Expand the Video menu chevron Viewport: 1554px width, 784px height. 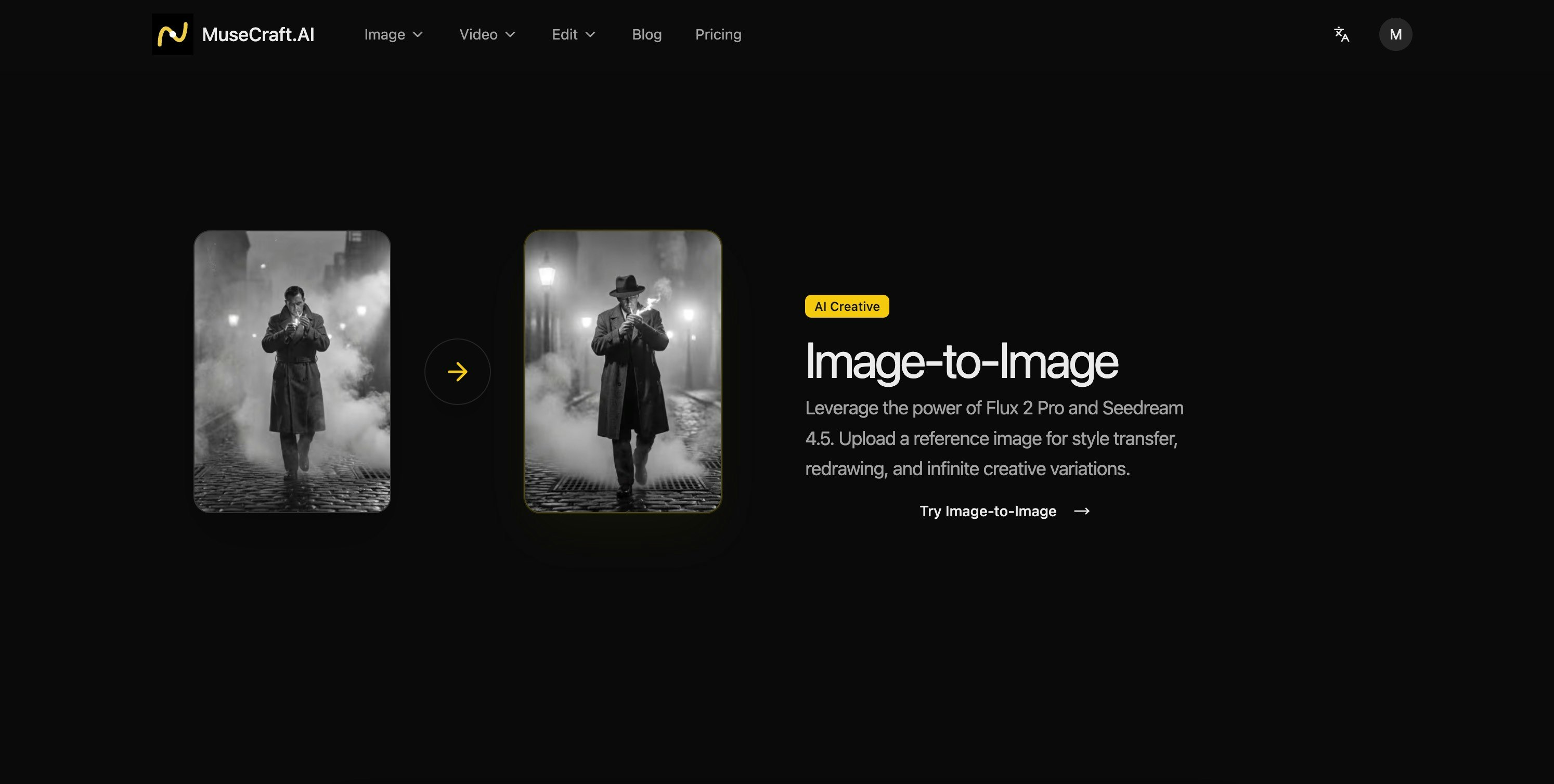(x=510, y=34)
